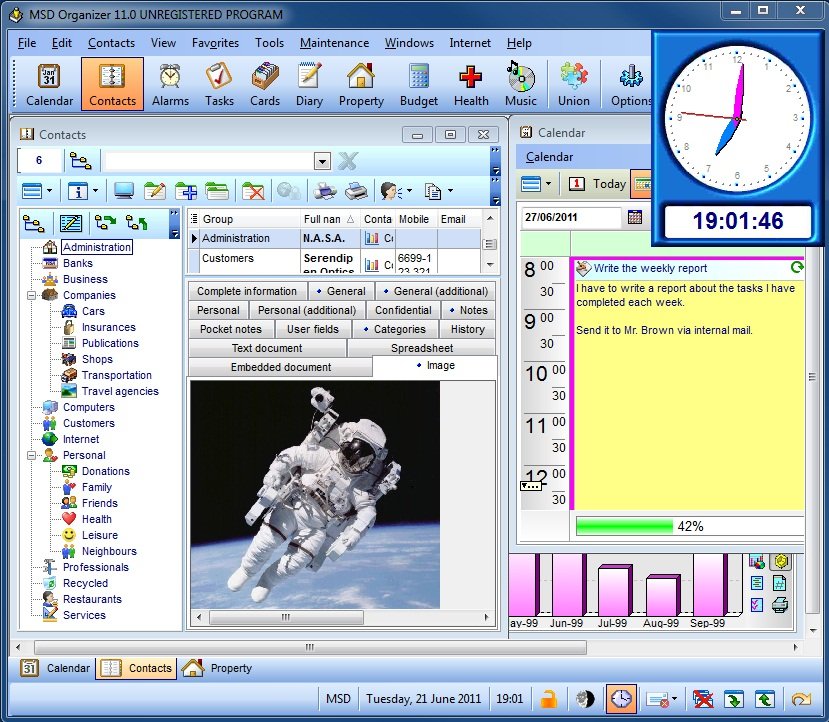Viewport: 829px width, 722px height.
Task: Open the speaking head icon dropdown
Action: pyautogui.click(x=409, y=191)
